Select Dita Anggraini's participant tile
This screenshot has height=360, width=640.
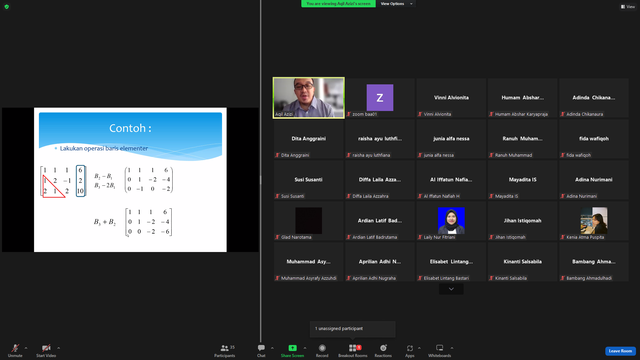(309, 139)
